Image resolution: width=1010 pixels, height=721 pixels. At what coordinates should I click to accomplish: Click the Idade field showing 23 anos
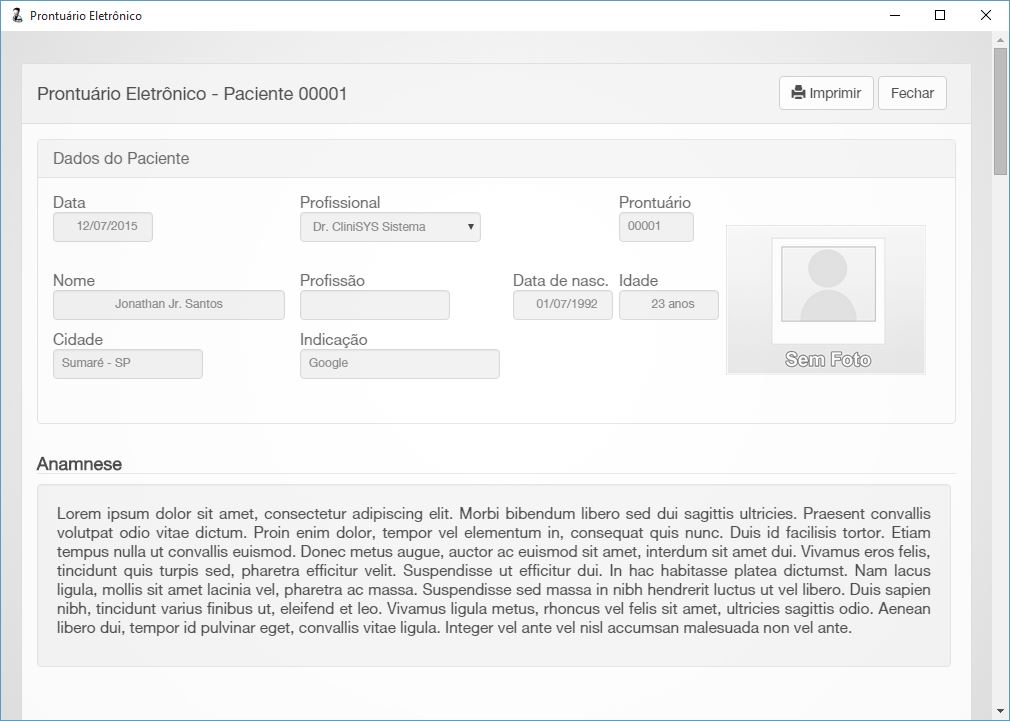pyautogui.click(x=668, y=304)
